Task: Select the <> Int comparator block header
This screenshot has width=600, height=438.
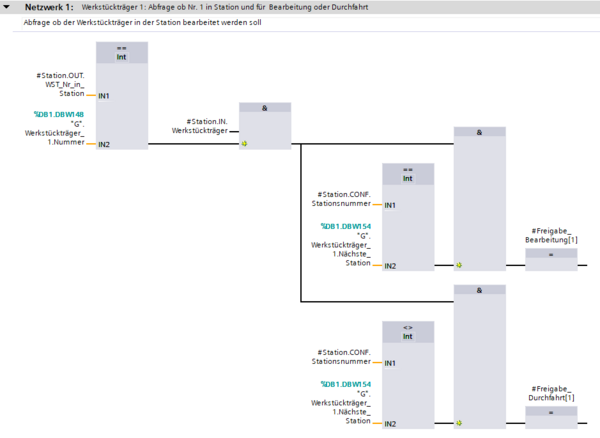Action: (407, 332)
